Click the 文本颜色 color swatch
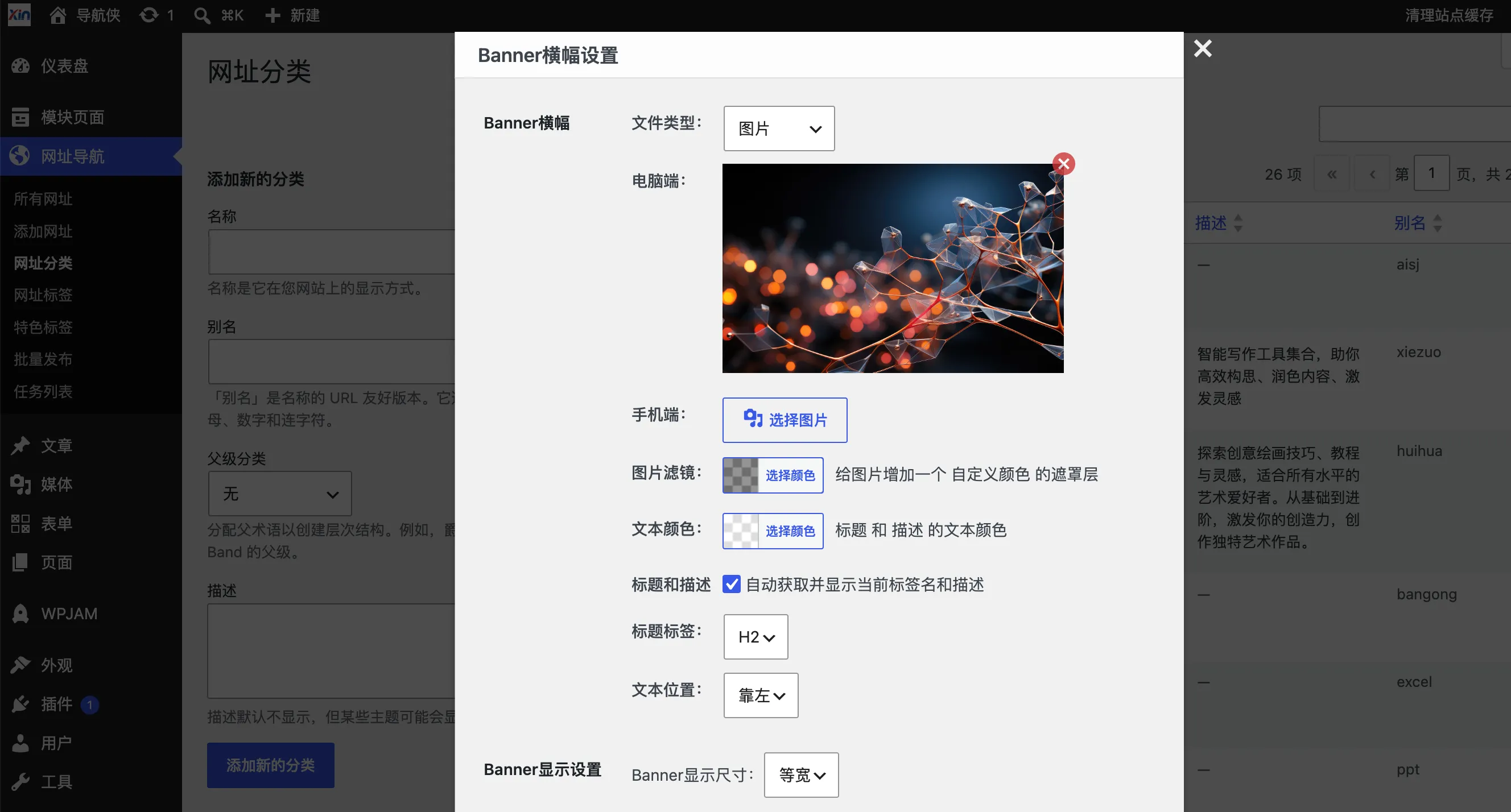This screenshot has width=1511, height=812. (741, 531)
